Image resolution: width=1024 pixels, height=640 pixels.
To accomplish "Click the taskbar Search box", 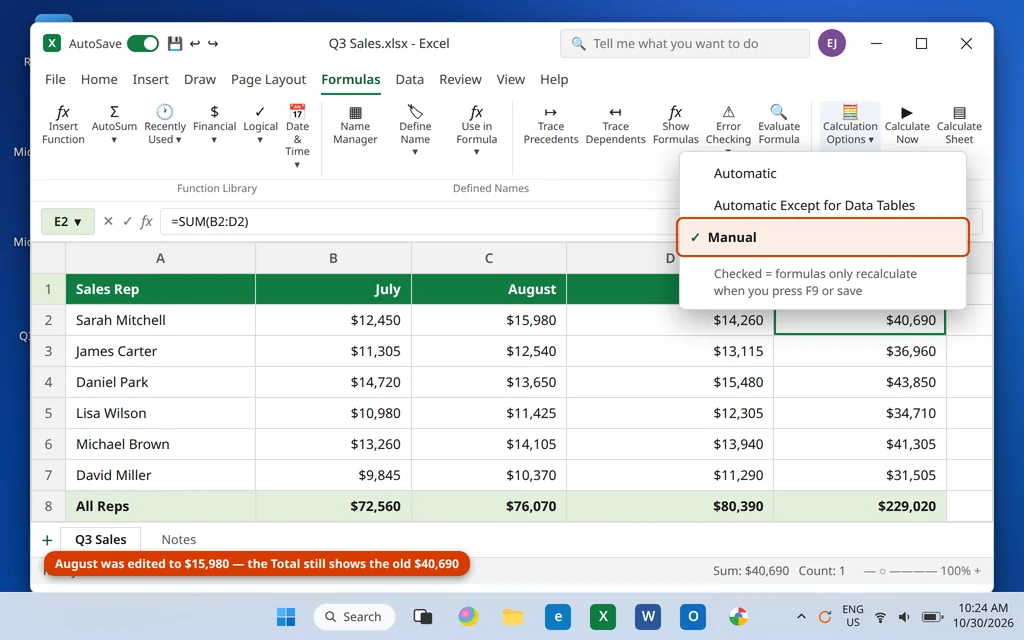I will click(354, 616).
